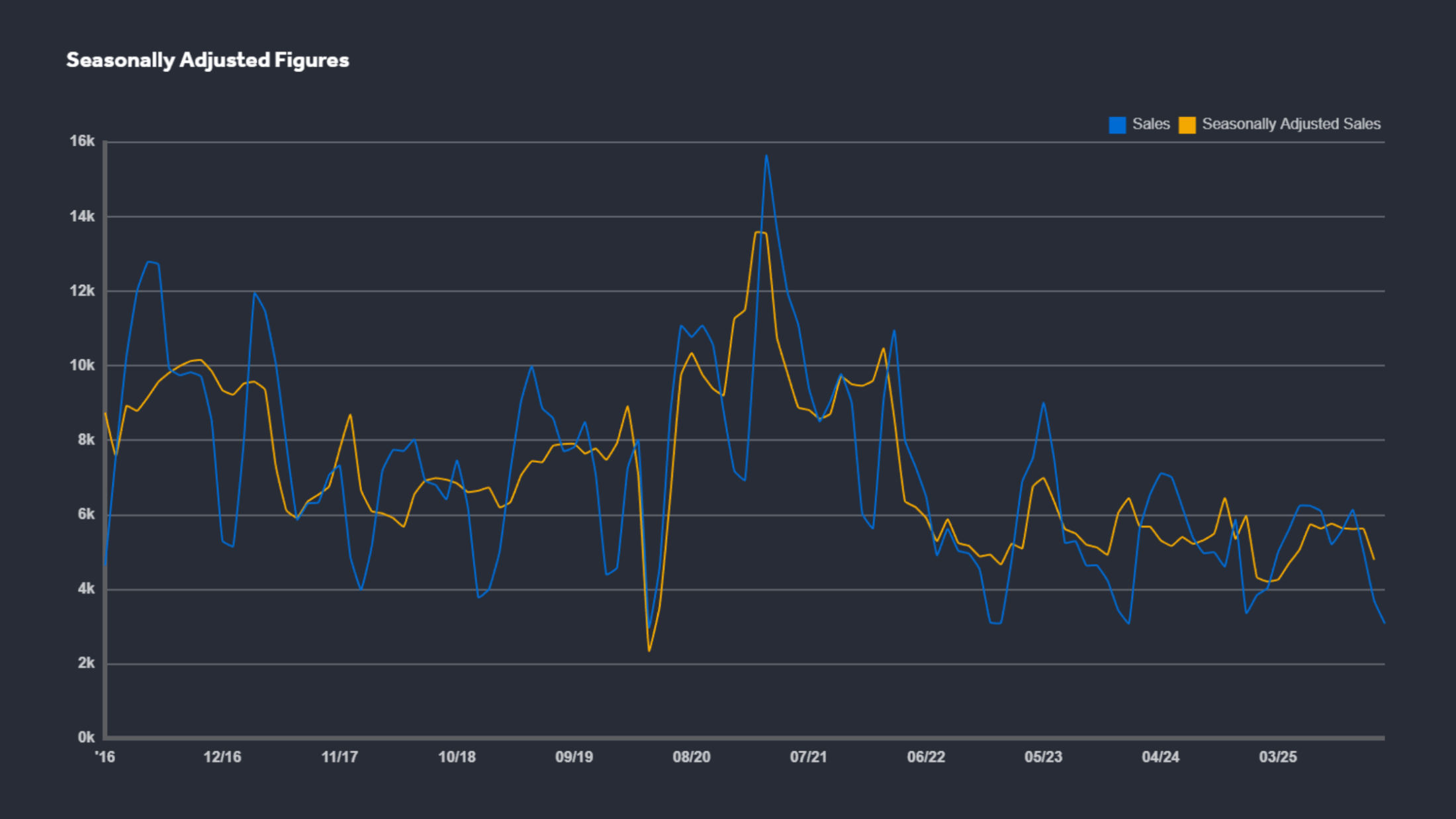Viewport: 1456px width, 819px height.
Task: Click the 12/16 x-axis label
Action: pos(222,757)
